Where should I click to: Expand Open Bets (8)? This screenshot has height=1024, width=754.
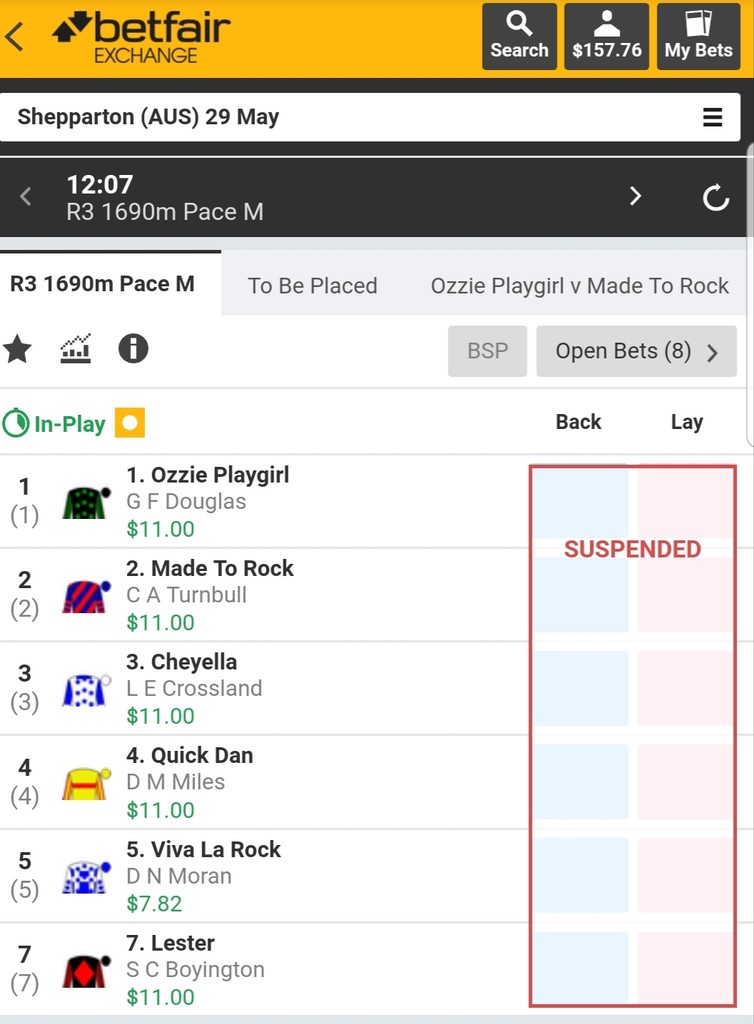(636, 351)
